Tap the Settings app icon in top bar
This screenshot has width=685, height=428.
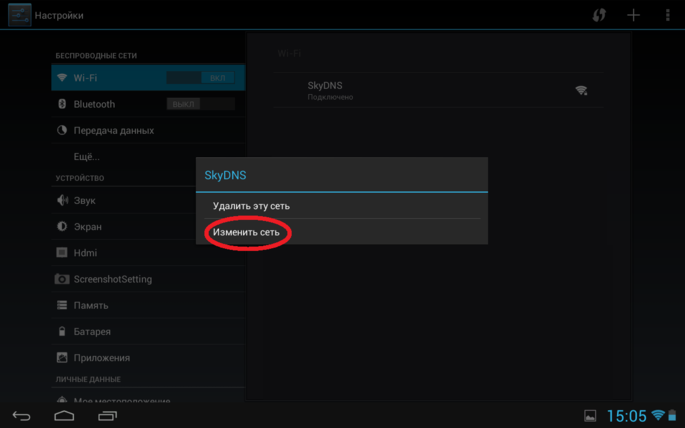point(19,15)
